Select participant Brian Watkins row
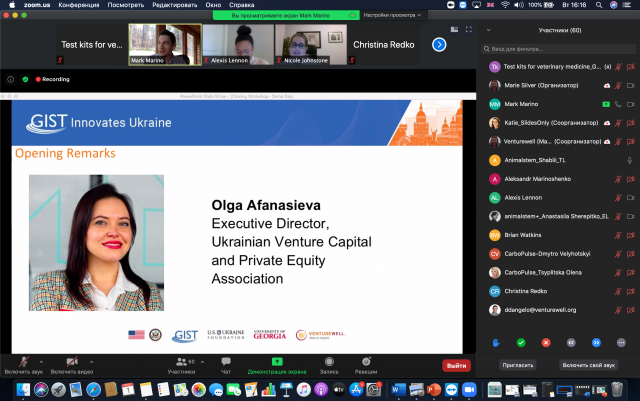 point(558,235)
